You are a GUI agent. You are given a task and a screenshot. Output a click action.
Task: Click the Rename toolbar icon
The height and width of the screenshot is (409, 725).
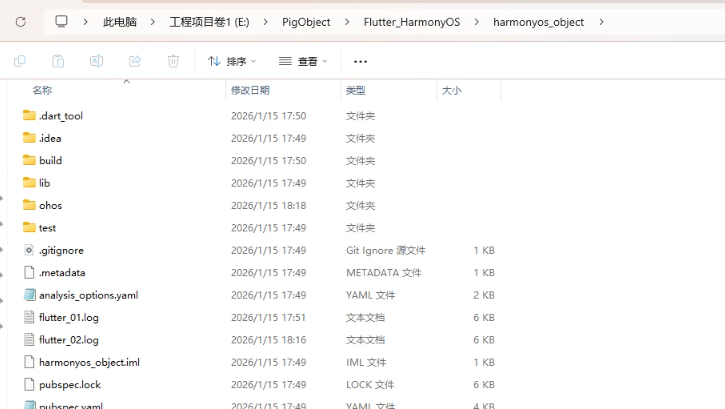tap(96, 61)
